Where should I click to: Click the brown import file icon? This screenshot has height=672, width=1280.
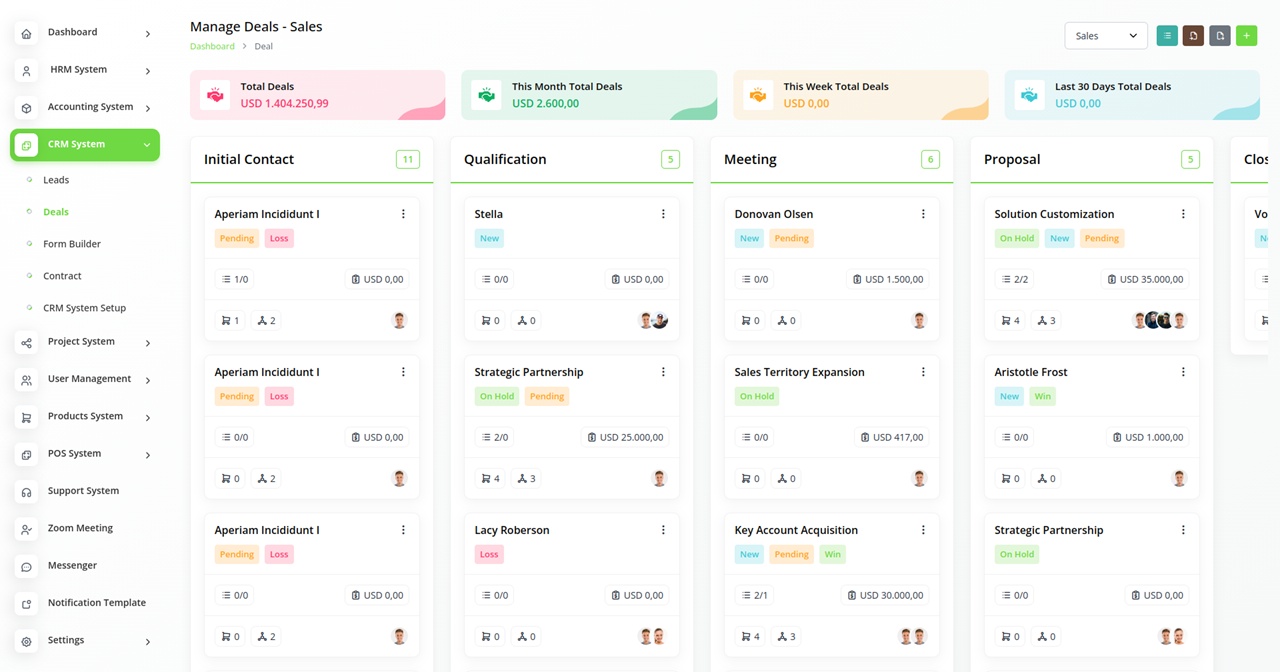click(x=1193, y=36)
